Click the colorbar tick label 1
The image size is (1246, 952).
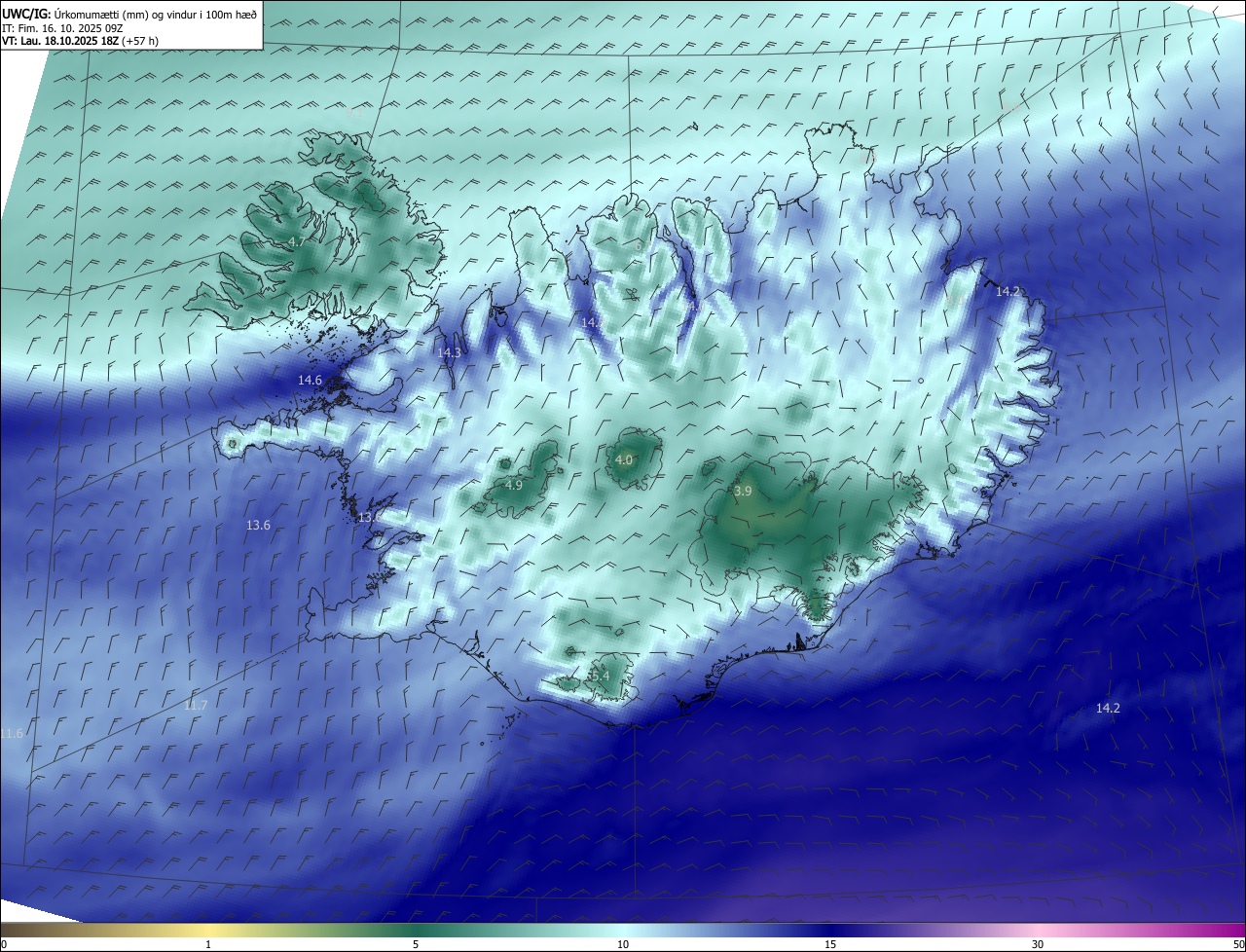(208, 944)
